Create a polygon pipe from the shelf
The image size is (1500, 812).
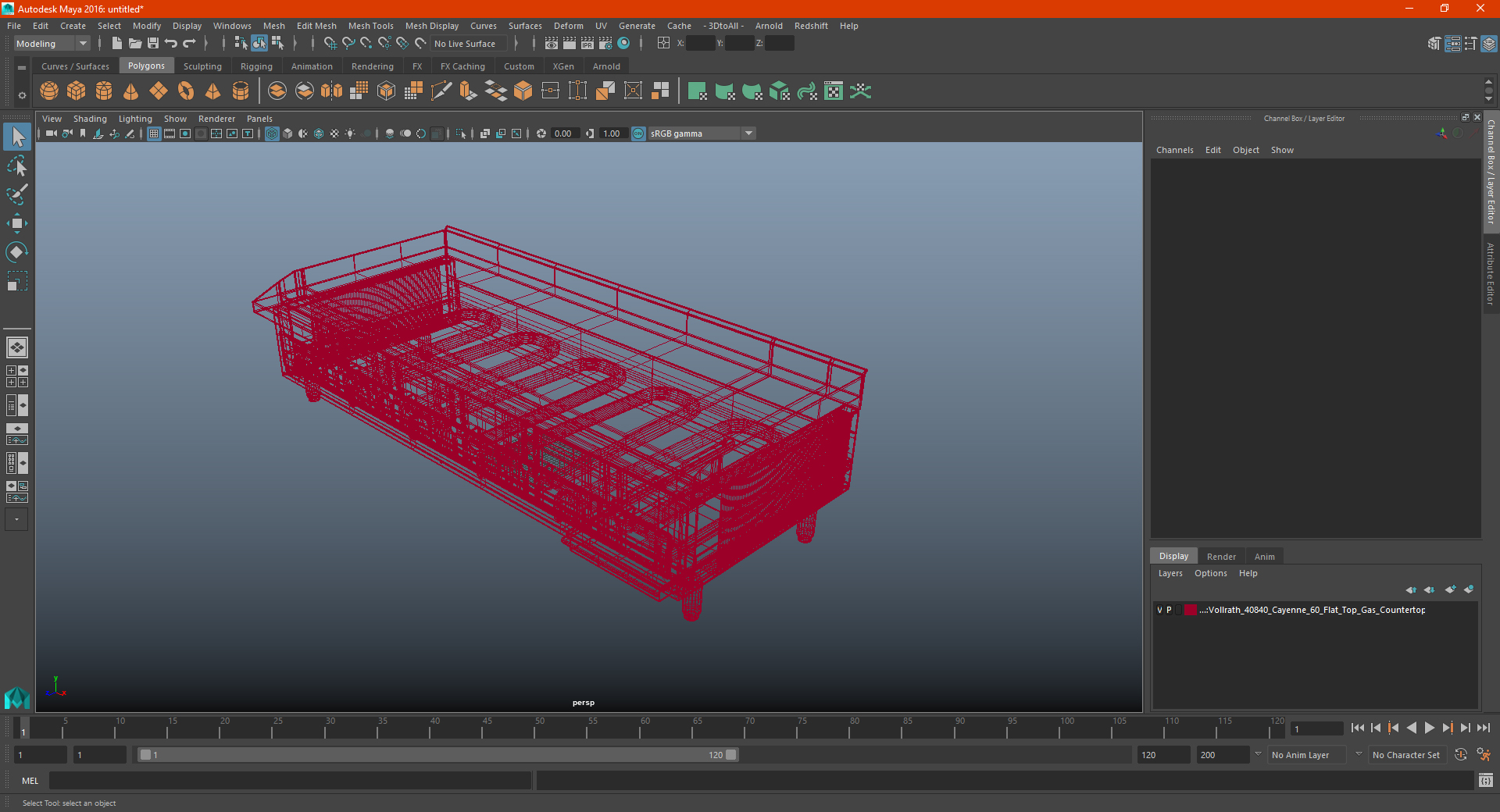tap(241, 91)
